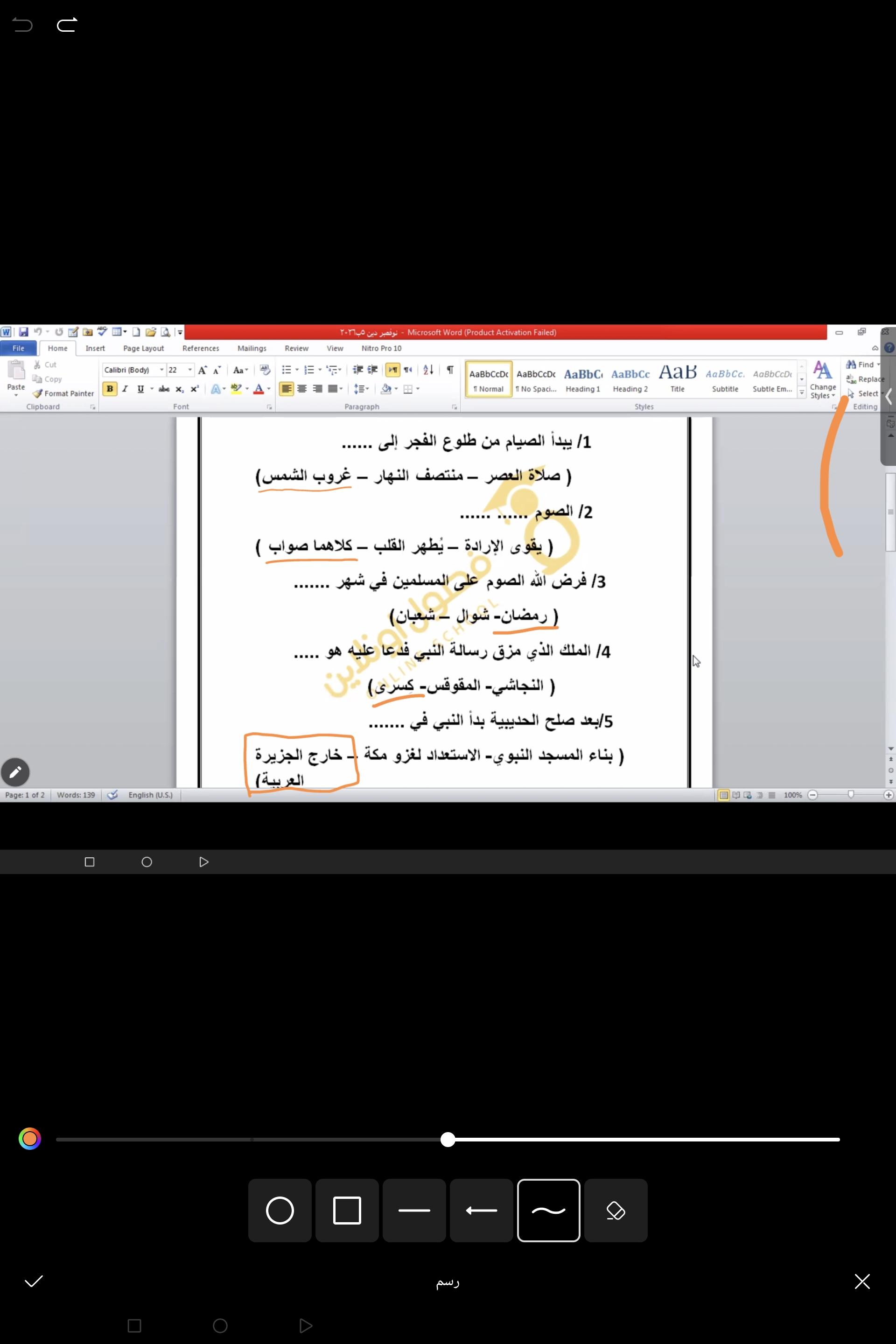
Task: Toggle Bold formatting in Word ribbon
Action: coord(110,389)
